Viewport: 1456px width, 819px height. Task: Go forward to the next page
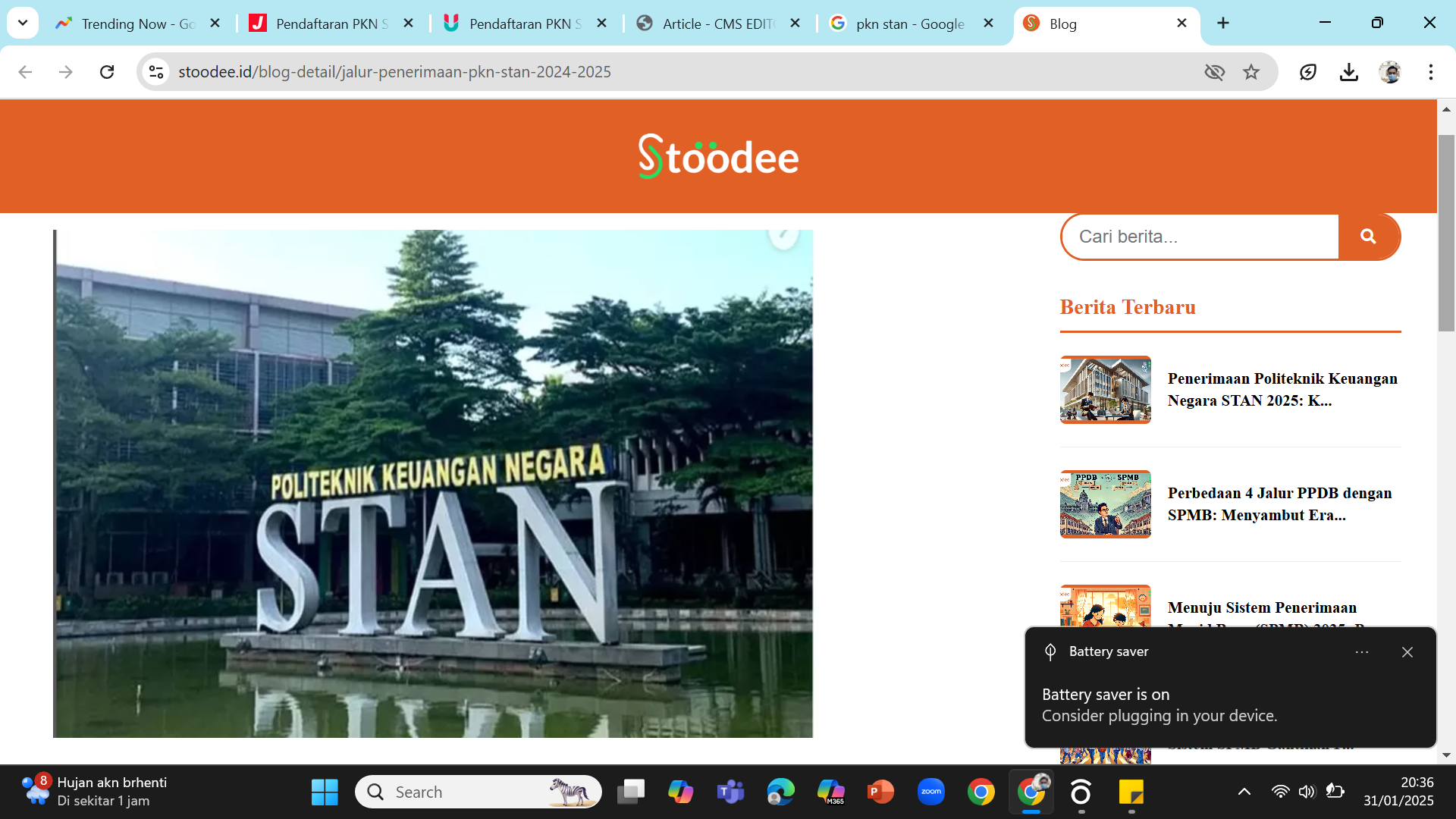point(66,72)
